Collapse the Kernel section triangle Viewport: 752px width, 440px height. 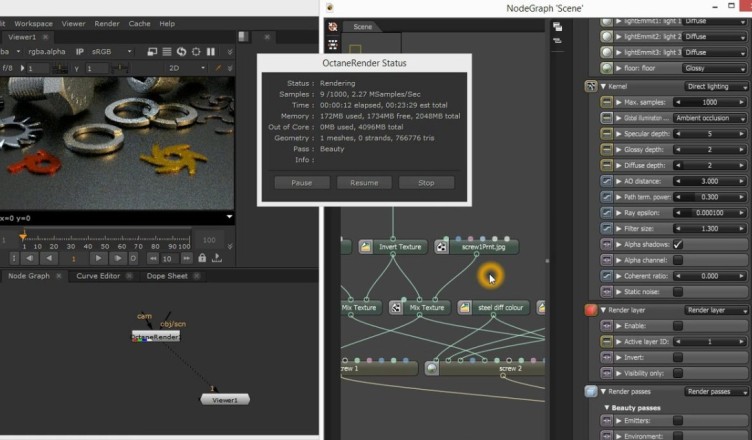point(603,86)
